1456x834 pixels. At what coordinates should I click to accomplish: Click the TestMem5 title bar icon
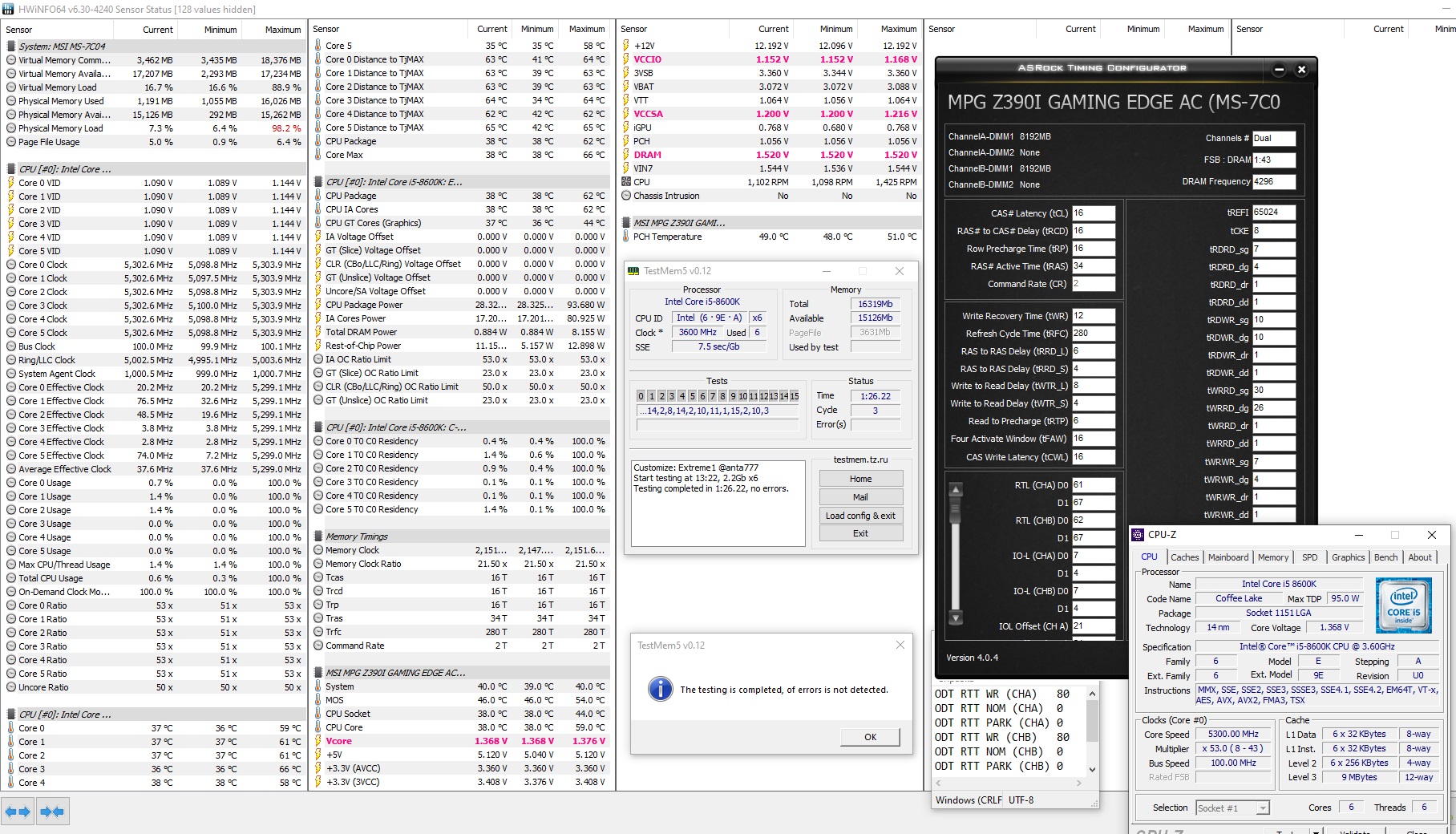pyautogui.click(x=633, y=271)
